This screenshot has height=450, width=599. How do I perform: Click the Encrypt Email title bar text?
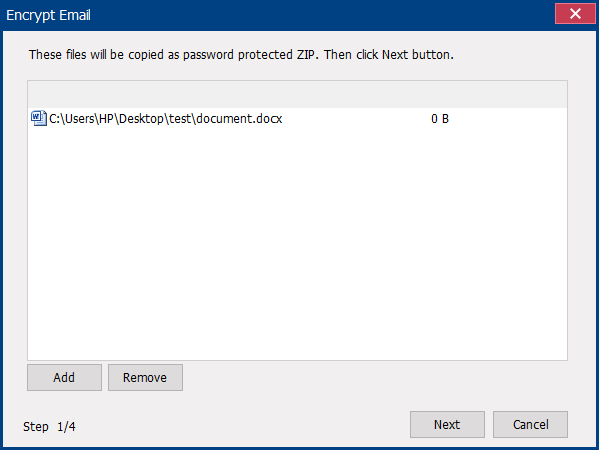pyautogui.click(x=49, y=15)
